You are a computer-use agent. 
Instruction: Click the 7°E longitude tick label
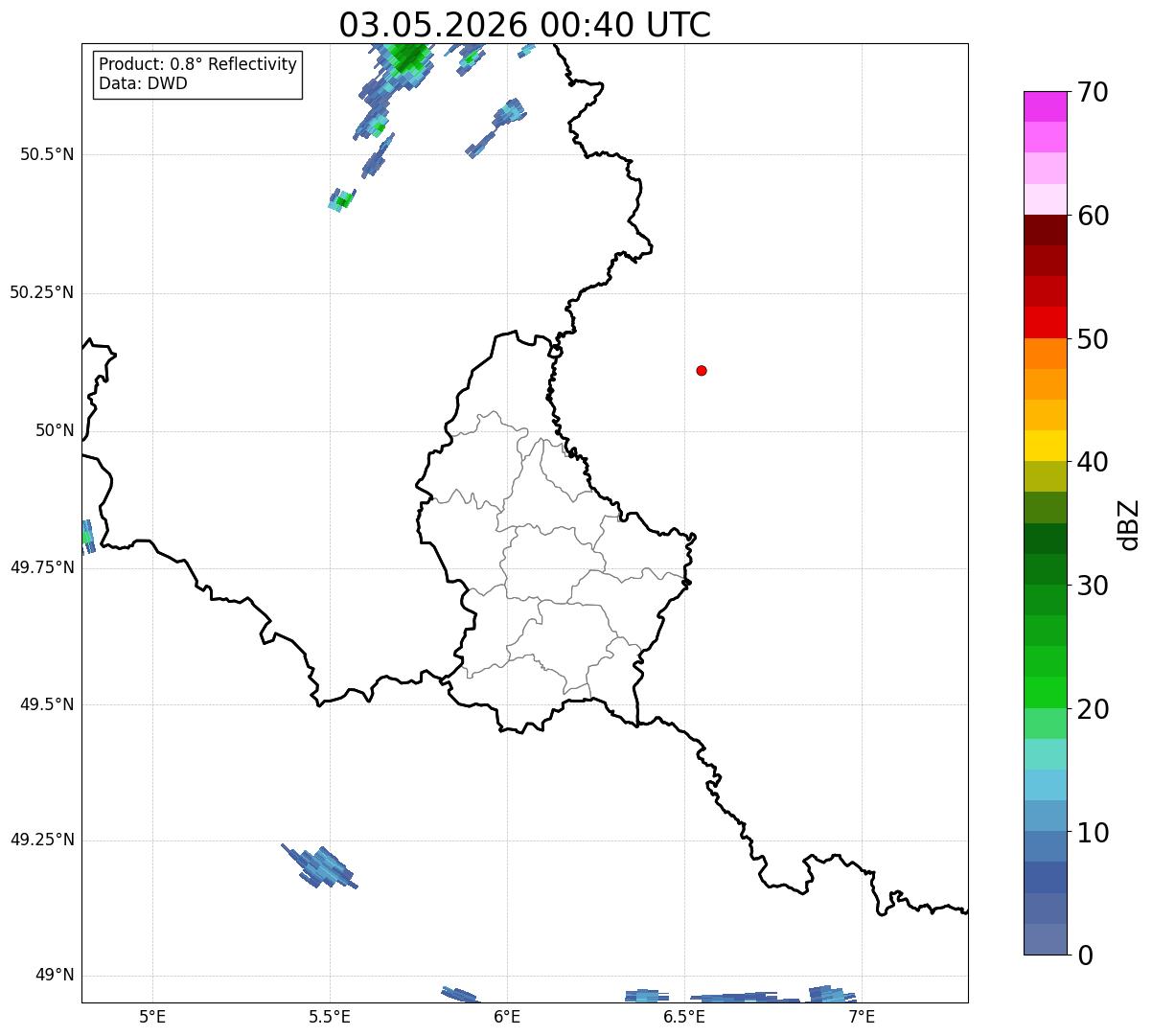[862, 1017]
